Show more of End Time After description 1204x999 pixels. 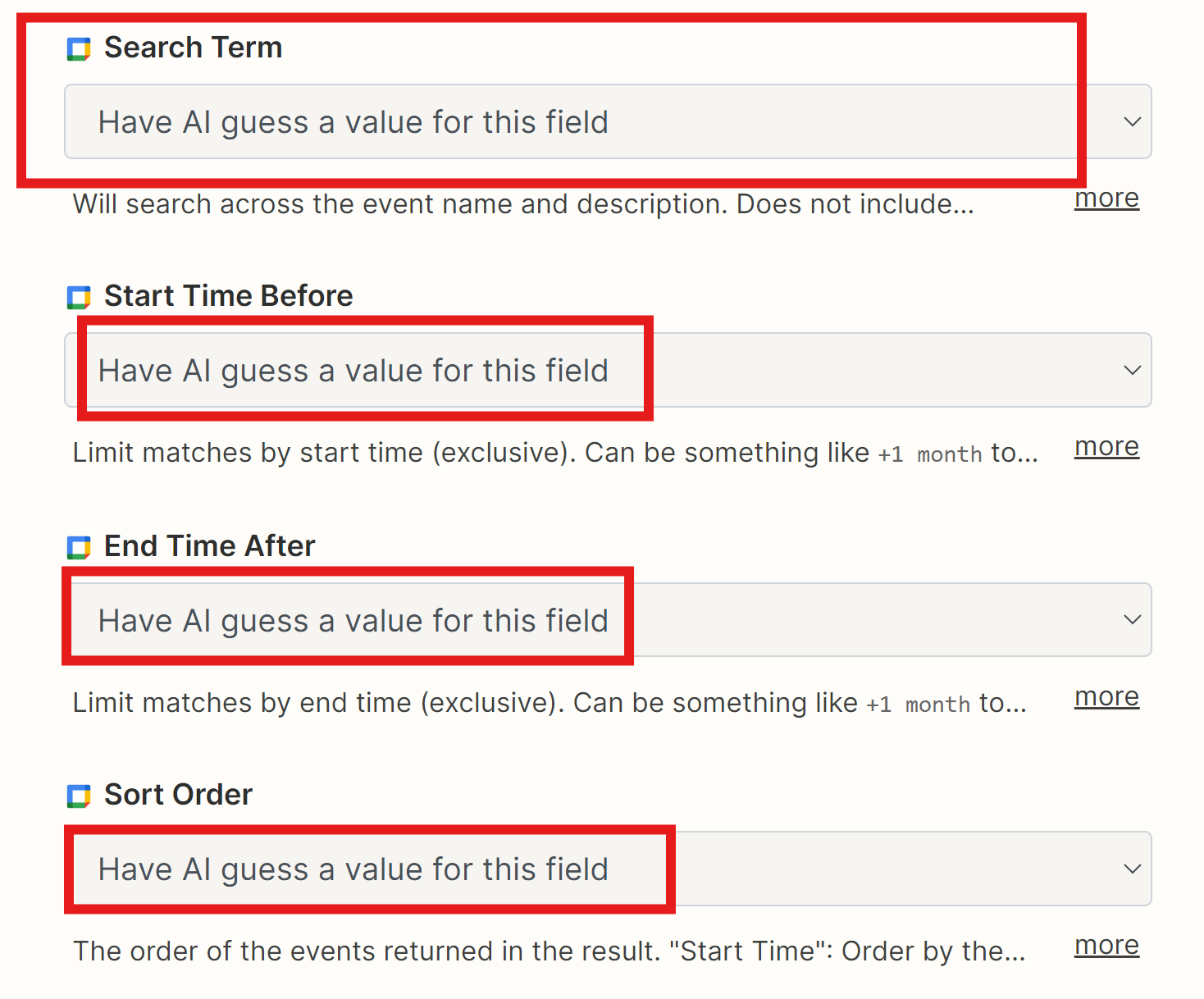tap(1106, 697)
